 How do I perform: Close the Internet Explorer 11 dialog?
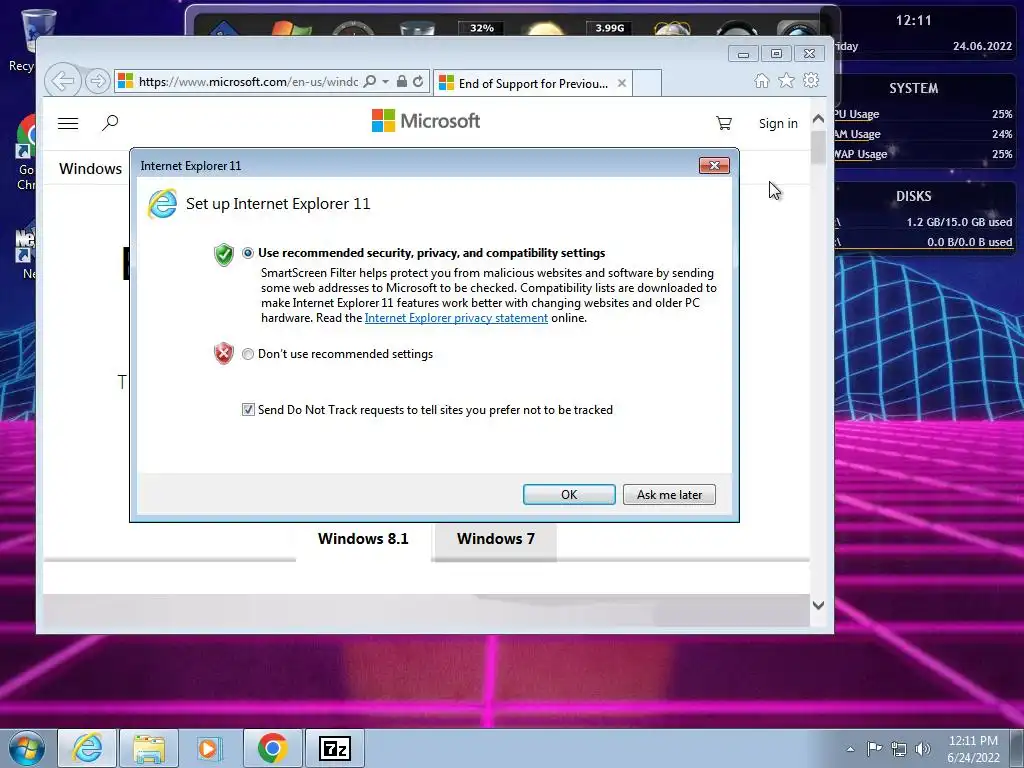pyautogui.click(x=714, y=165)
